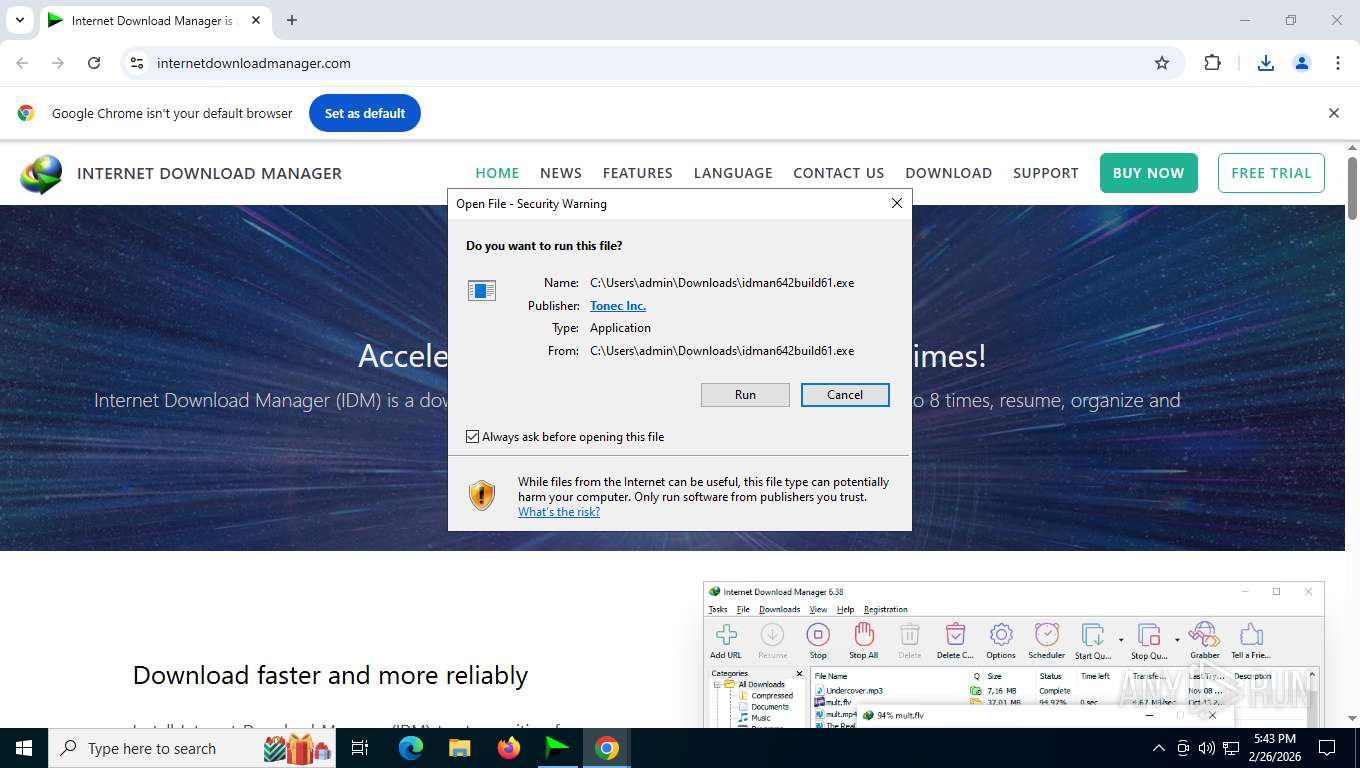This screenshot has width=1360, height=768.
Task: Open the Chrome profile avatar
Action: coord(1302,63)
